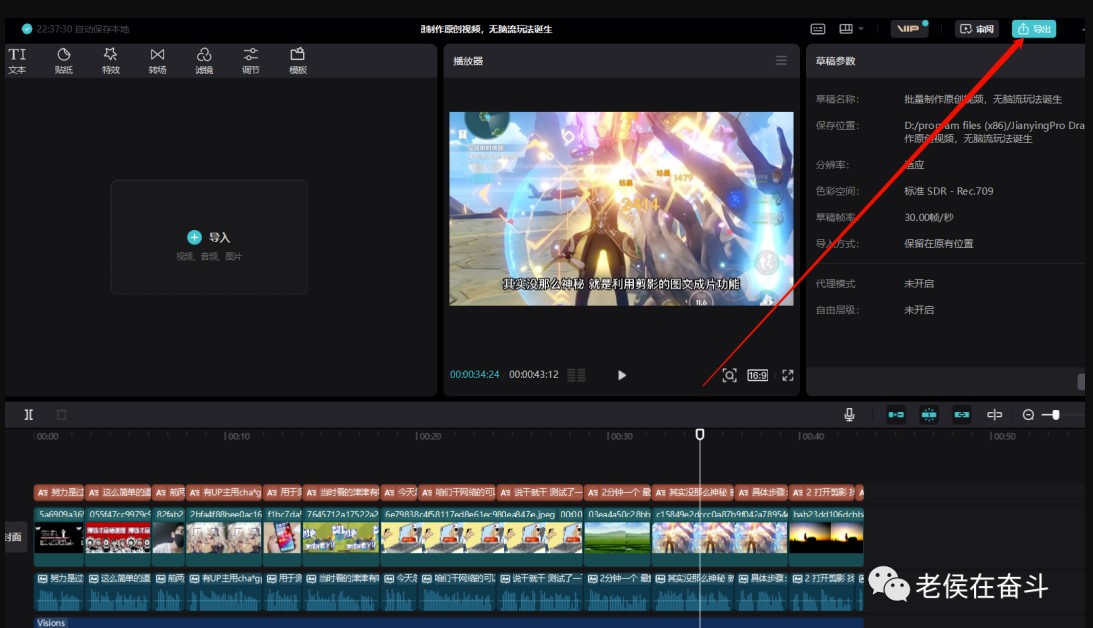The width and height of the screenshot is (1093, 628).
Task: Click the timeline zoom slider handle
Action: click(1054, 414)
